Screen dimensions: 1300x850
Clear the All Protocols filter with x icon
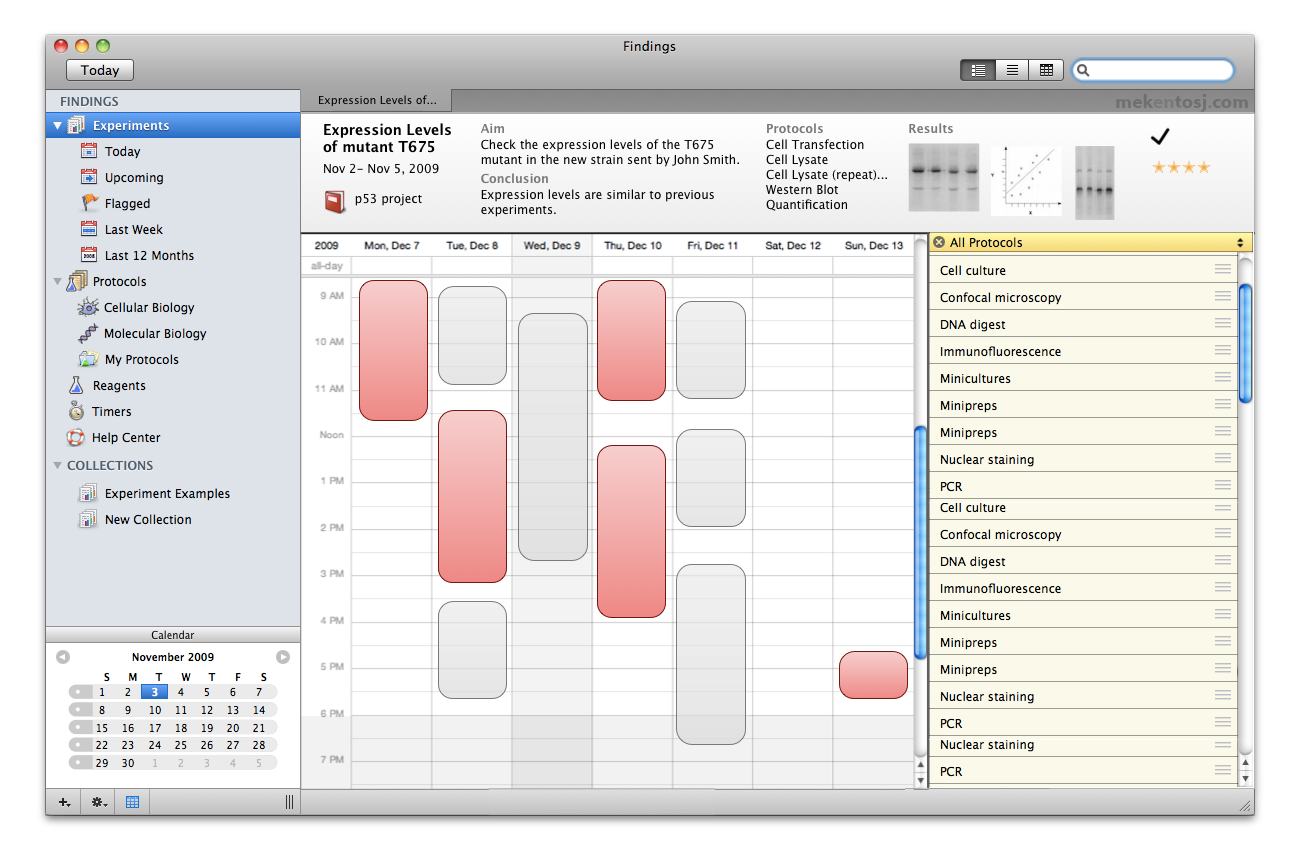(939, 243)
